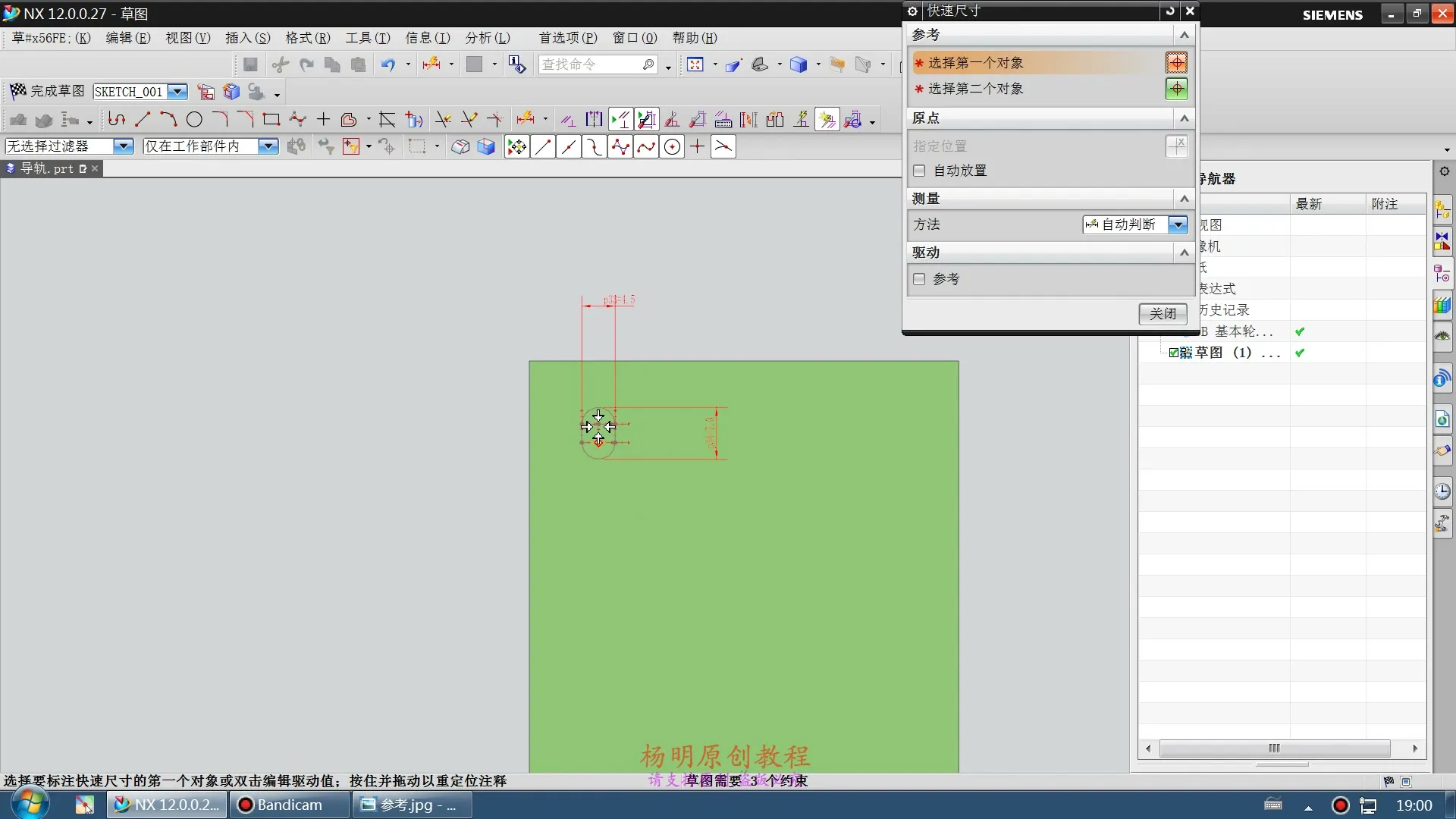
Task: Click the Finish Sketch (完成草图) button
Action: pyautogui.click(x=47, y=91)
